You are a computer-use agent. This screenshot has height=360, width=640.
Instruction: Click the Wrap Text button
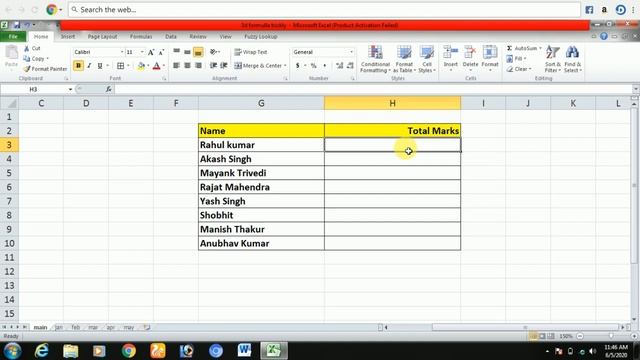(x=251, y=52)
